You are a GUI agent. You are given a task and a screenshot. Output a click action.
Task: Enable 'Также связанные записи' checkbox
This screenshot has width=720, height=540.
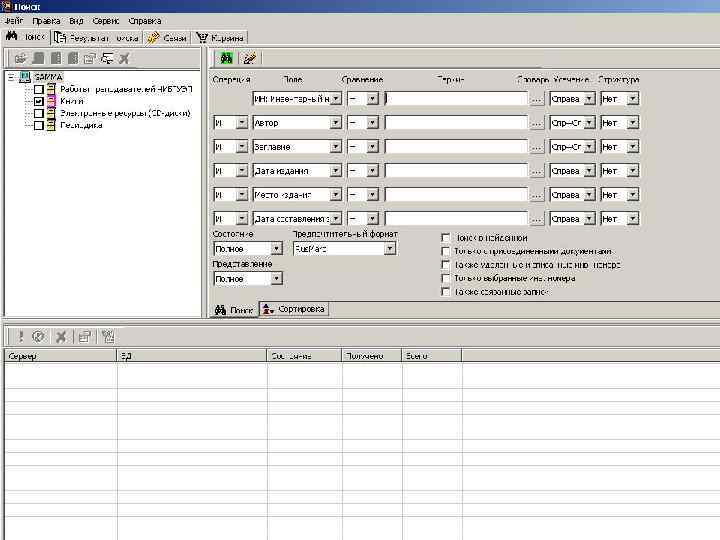pyautogui.click(x=445, y=292)
